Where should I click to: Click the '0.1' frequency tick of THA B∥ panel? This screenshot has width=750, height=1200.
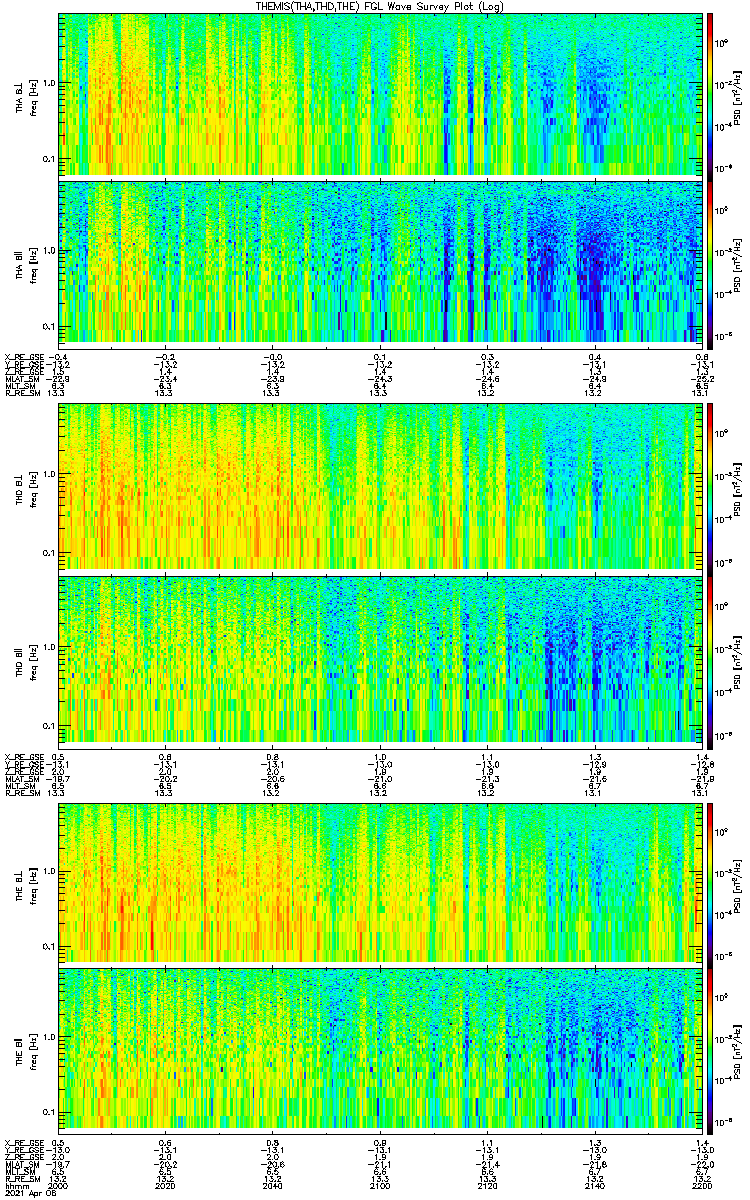point(49,326)
